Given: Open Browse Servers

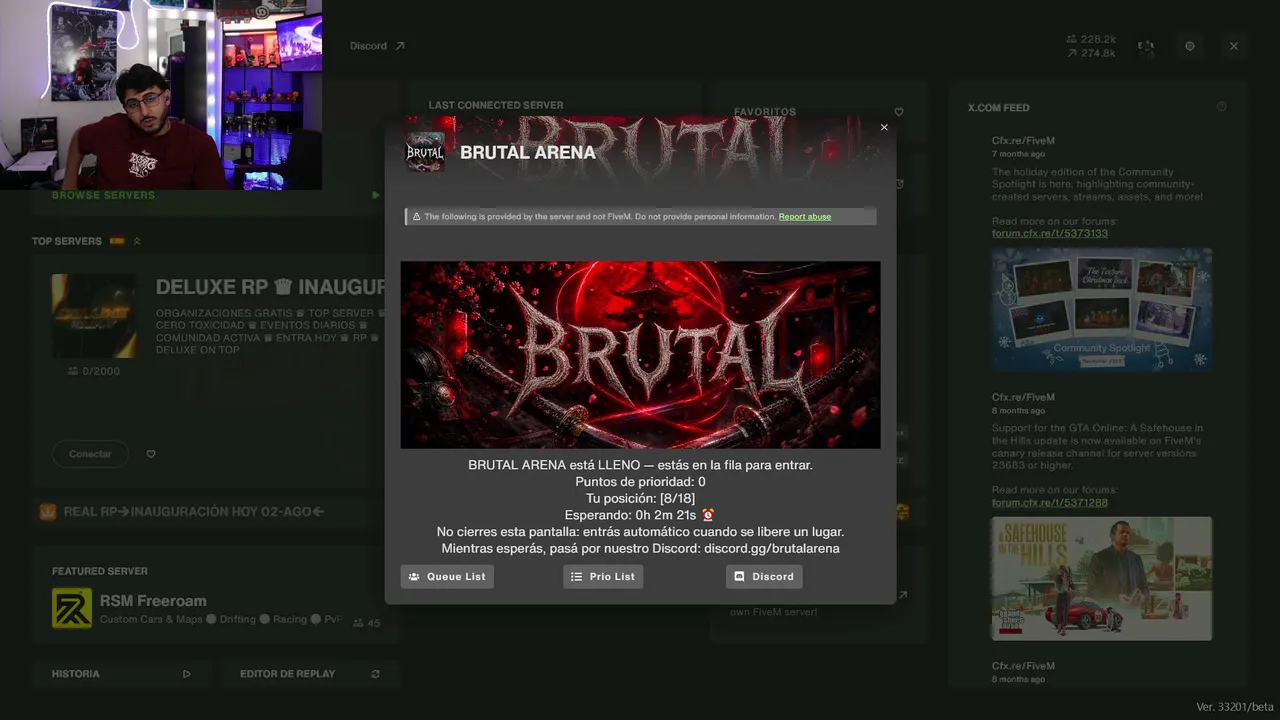Looking at the screenshot, I should pyautogui.click(x=103, y=196).
